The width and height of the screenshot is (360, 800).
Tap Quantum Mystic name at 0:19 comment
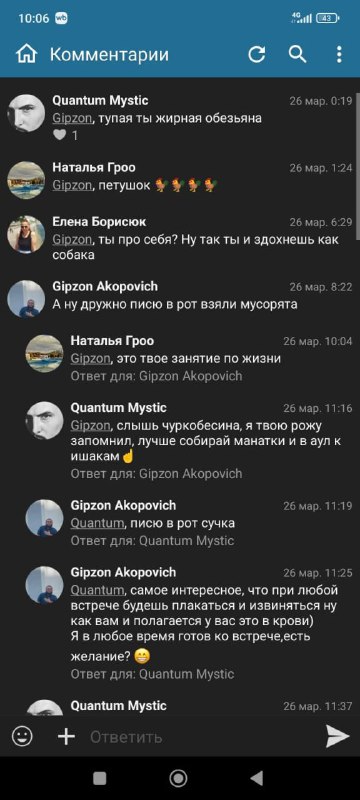(x=100, y=101)
